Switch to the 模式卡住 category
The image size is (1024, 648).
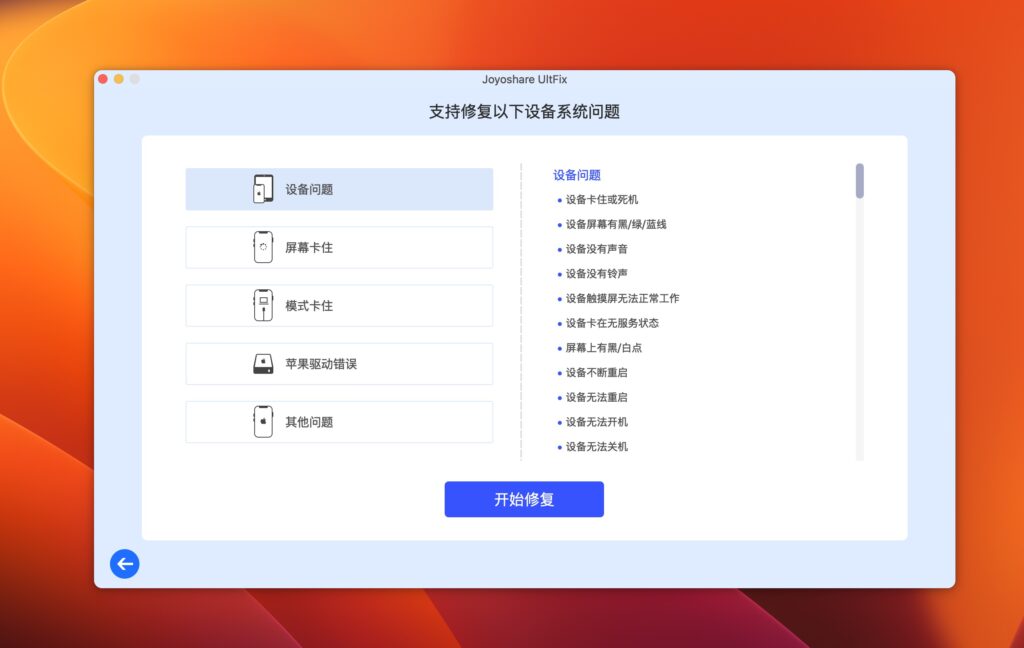coord(339,304)
